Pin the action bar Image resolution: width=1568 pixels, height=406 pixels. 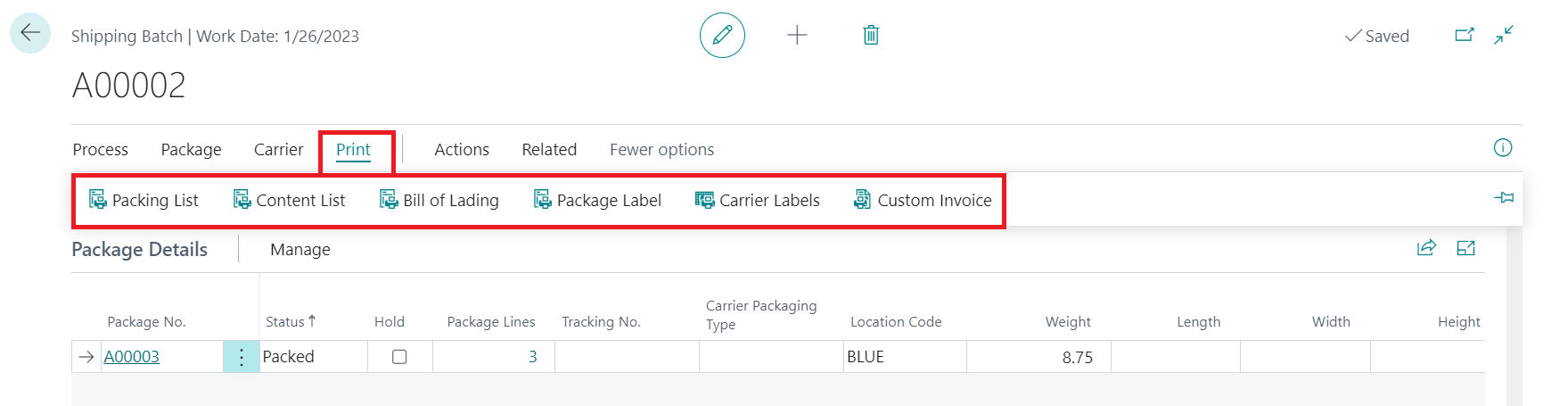tap(1504, 197)
